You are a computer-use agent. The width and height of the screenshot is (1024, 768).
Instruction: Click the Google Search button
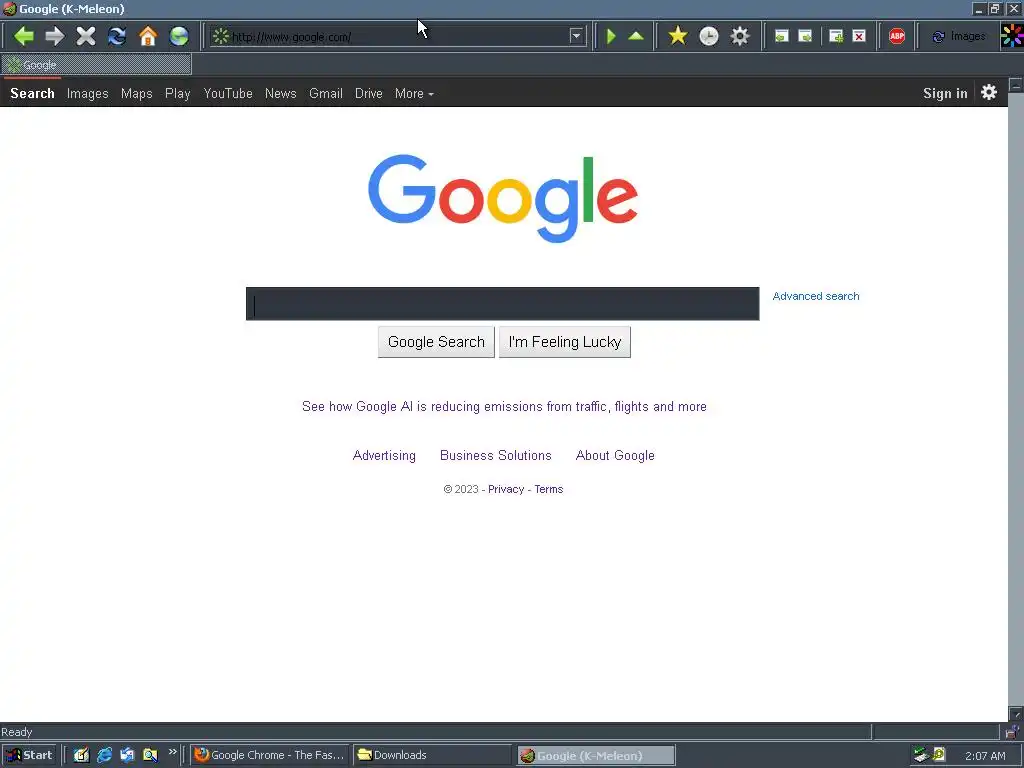point(436,342)
